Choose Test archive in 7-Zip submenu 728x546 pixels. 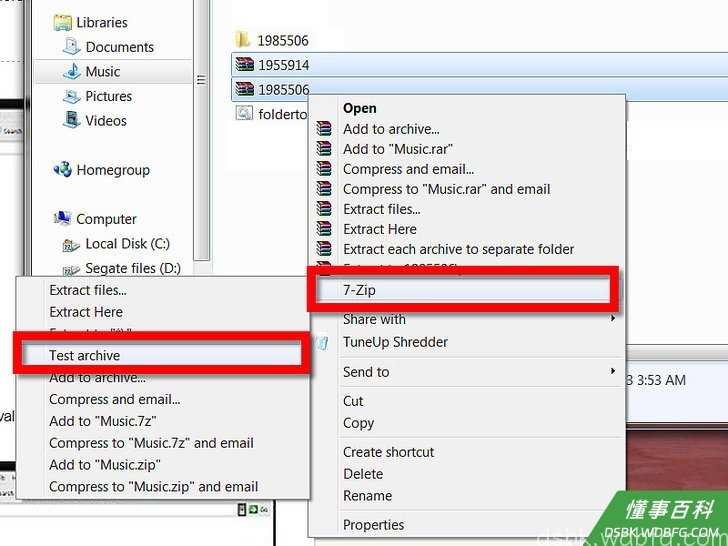tap(161, 355)
